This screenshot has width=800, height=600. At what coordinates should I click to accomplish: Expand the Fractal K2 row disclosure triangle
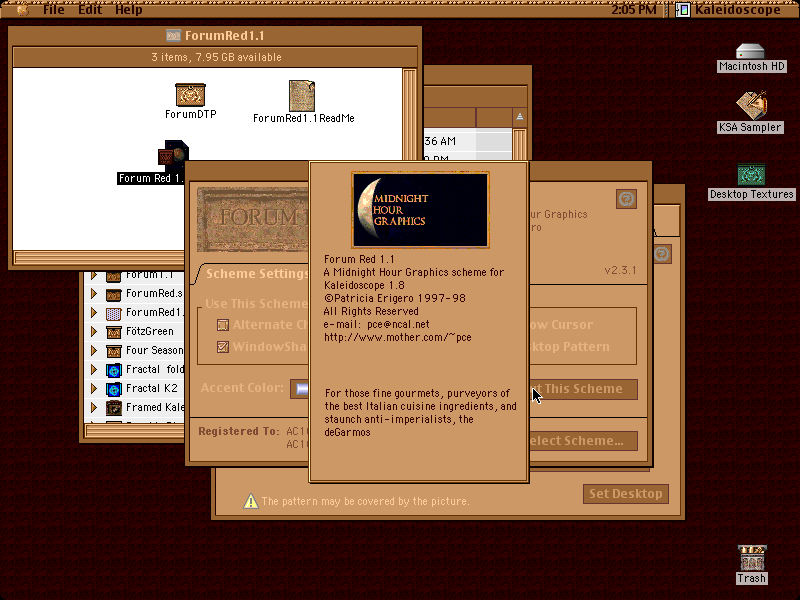(94, 388)
